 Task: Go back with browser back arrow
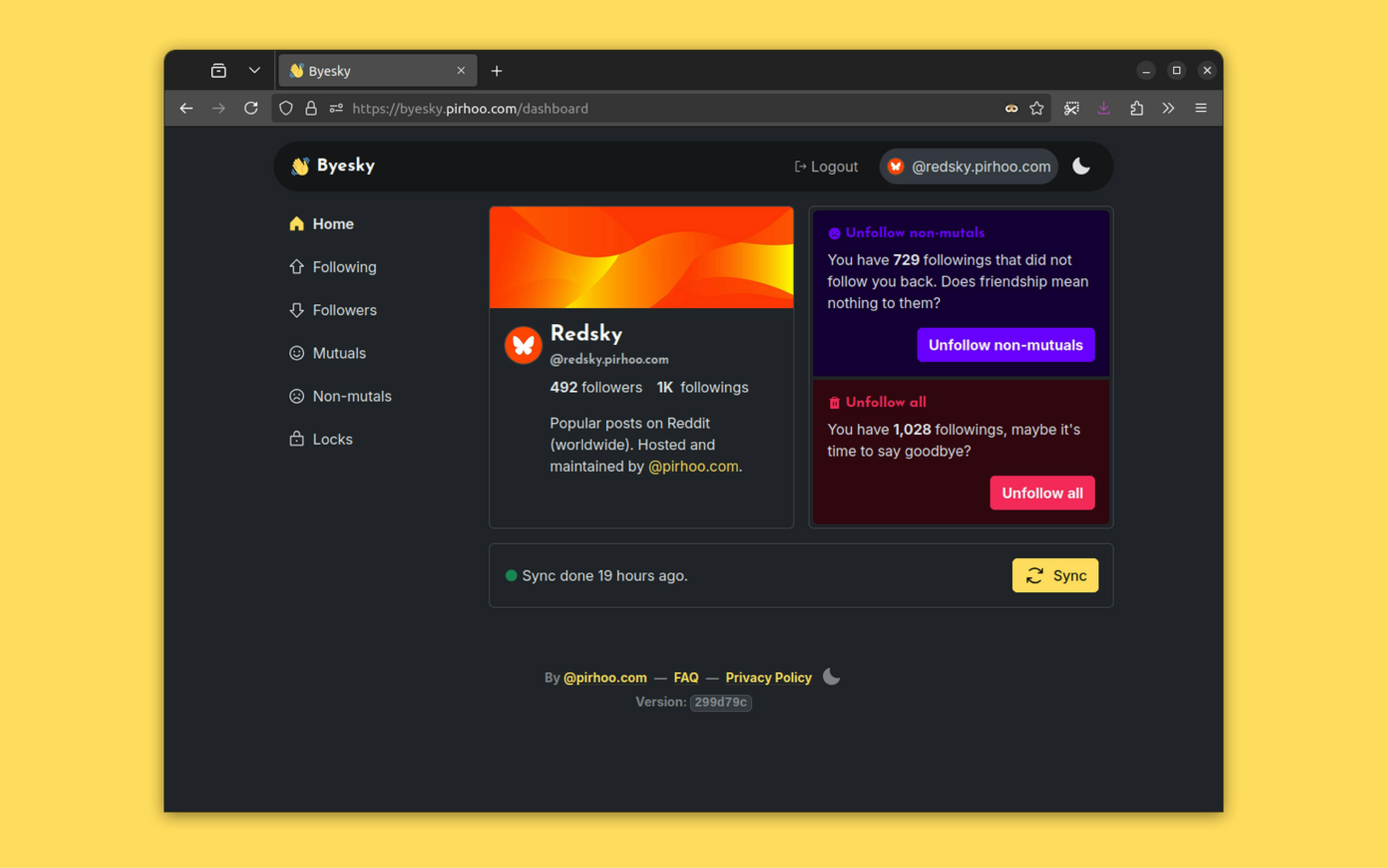186,109
